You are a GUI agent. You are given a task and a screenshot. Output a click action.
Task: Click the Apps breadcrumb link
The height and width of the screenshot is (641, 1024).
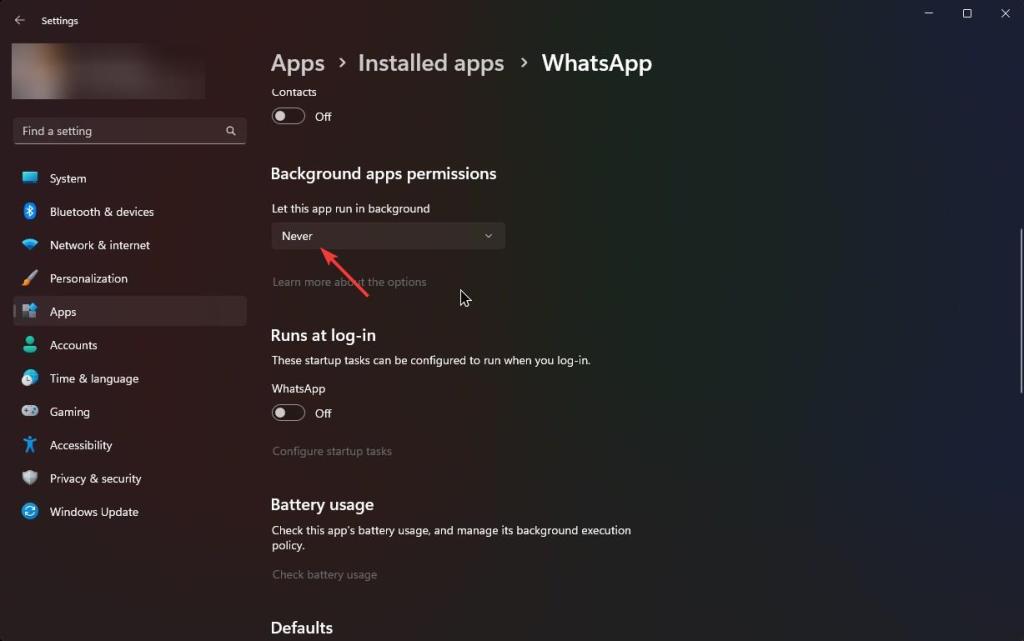click(297, 63)
